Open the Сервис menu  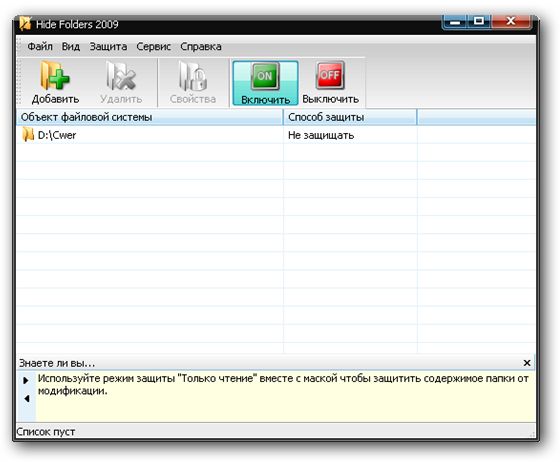click(x=154, y=46)
